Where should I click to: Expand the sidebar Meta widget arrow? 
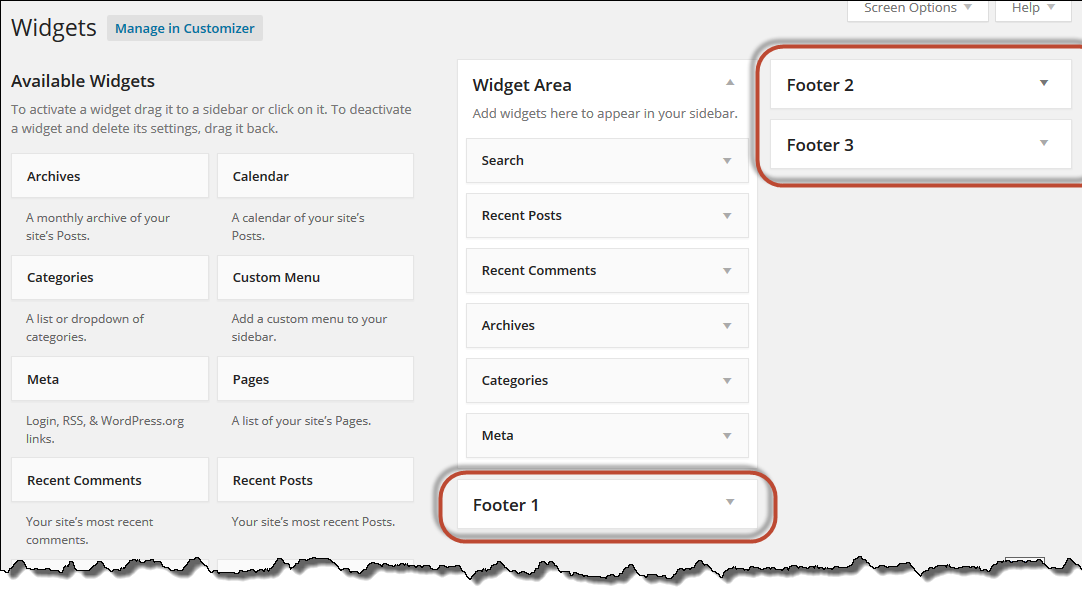coord(727,436)
